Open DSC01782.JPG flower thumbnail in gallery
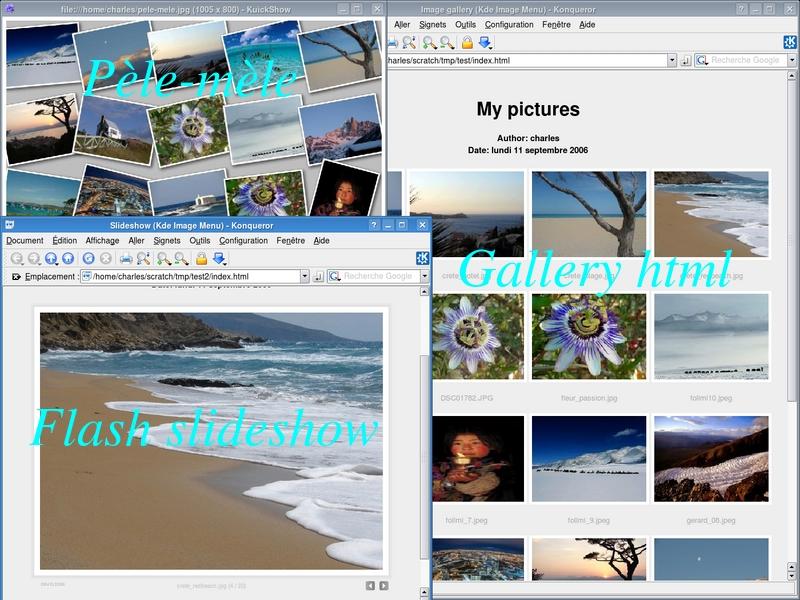Image resolution: width=800 pixels, height=600 pixels. click(x=478, y=336)
